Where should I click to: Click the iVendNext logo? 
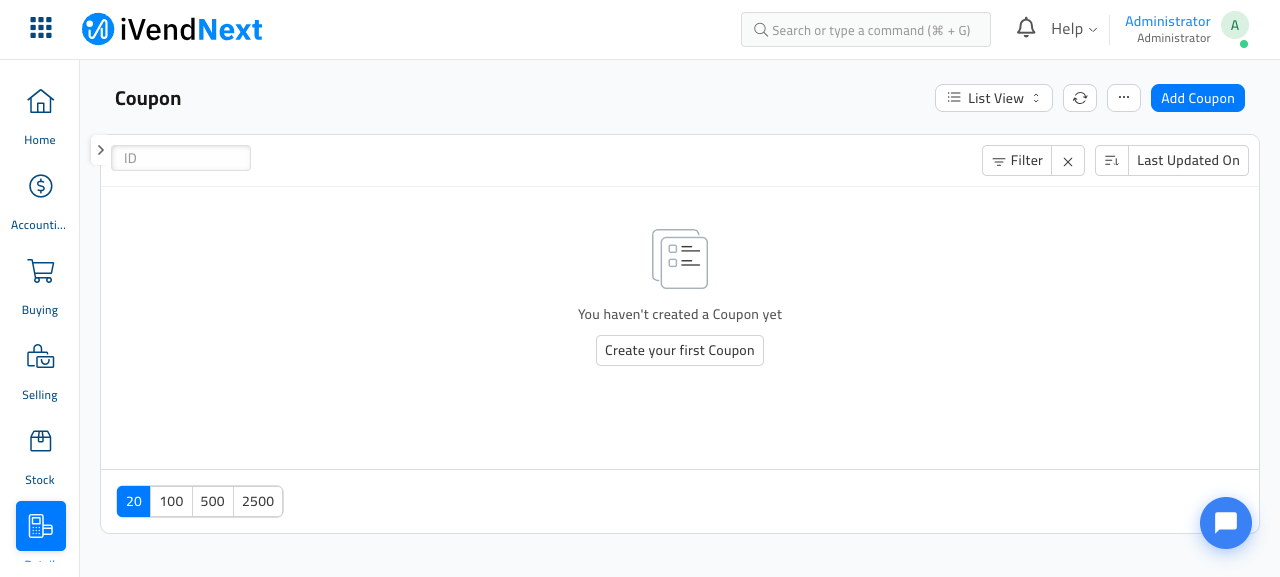[172, 29]
